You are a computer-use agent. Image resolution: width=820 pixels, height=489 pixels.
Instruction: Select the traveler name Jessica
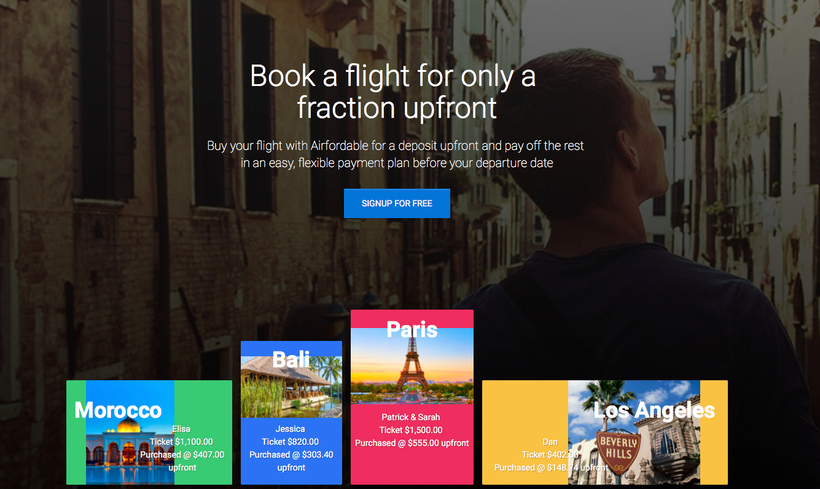[290, 429]
